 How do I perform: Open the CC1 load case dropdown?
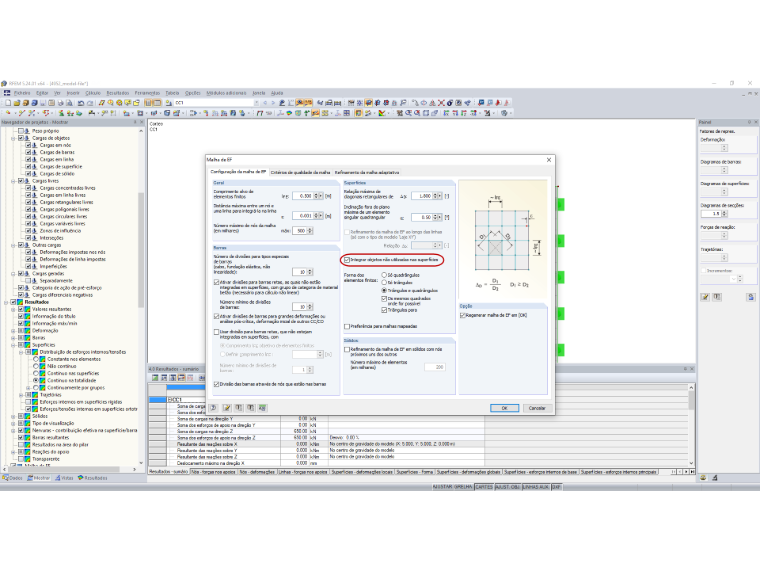256,103
